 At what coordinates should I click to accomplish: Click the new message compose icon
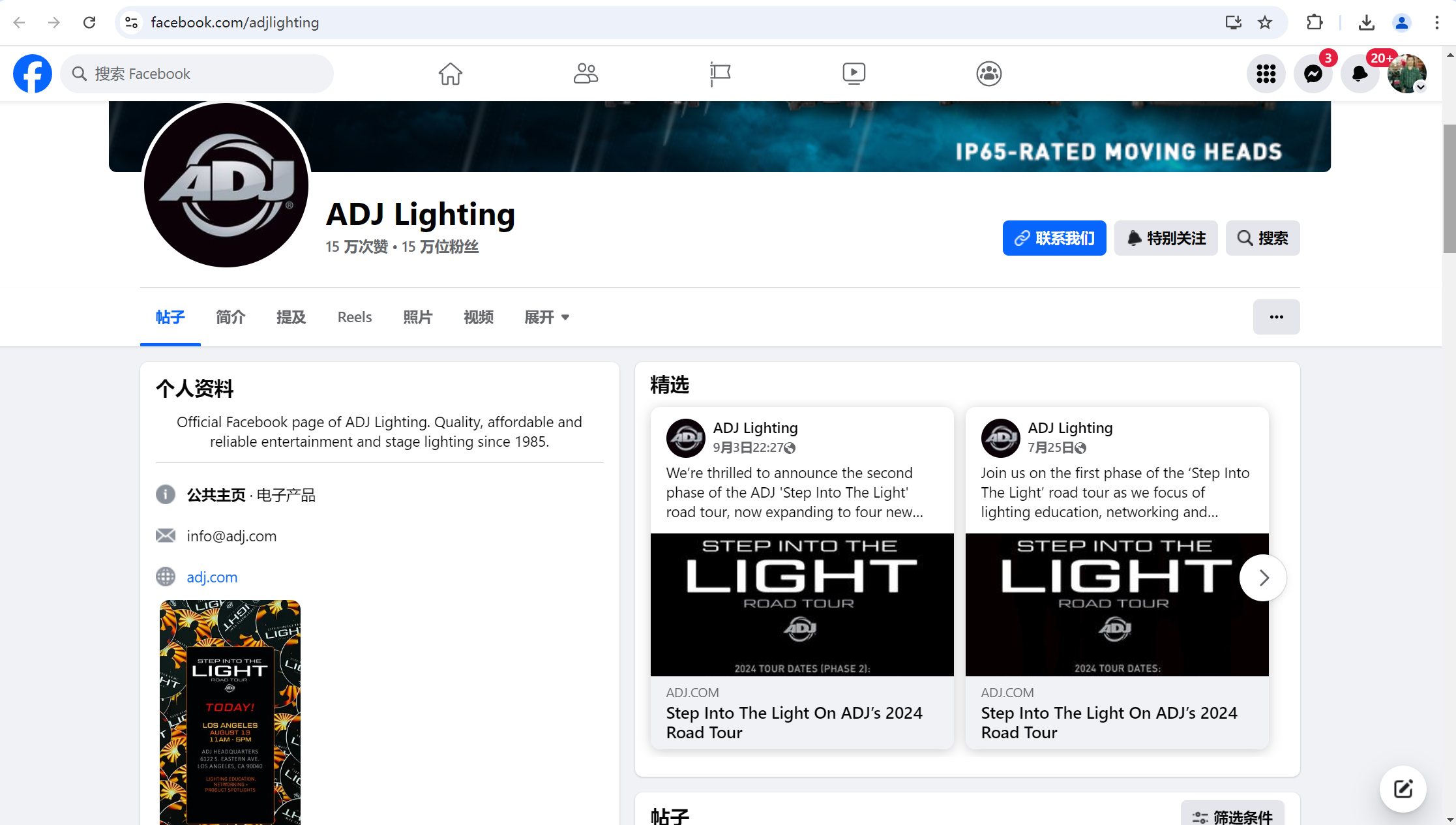point(1403,789)
